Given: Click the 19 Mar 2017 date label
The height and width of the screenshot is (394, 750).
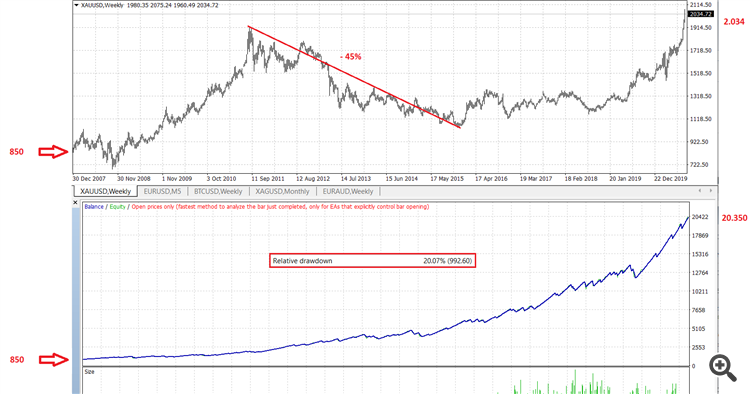Looking at the screenshot, I should click(x=536, y=179).
